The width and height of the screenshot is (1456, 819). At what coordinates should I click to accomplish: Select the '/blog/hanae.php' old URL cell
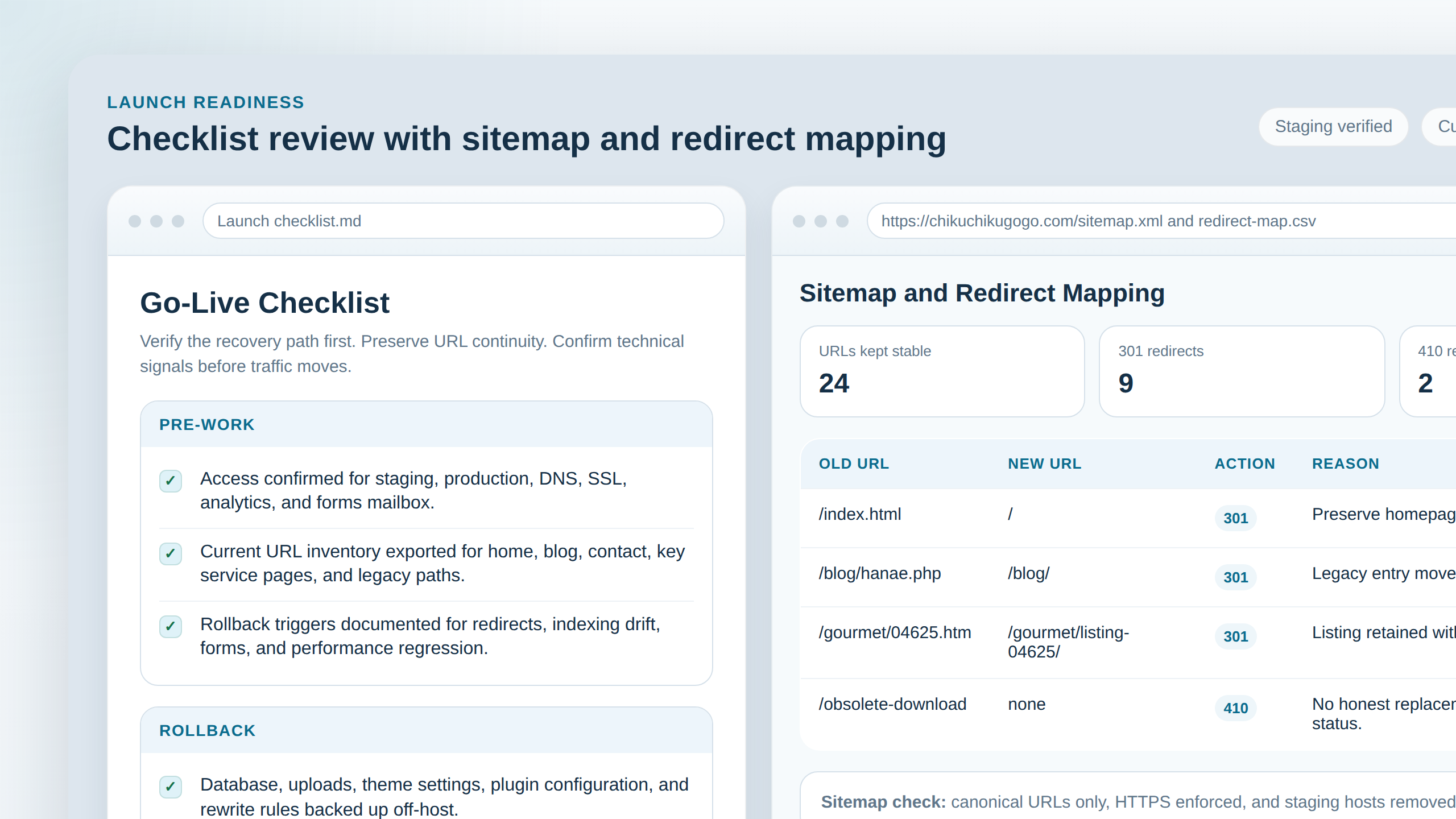[879, 573]
